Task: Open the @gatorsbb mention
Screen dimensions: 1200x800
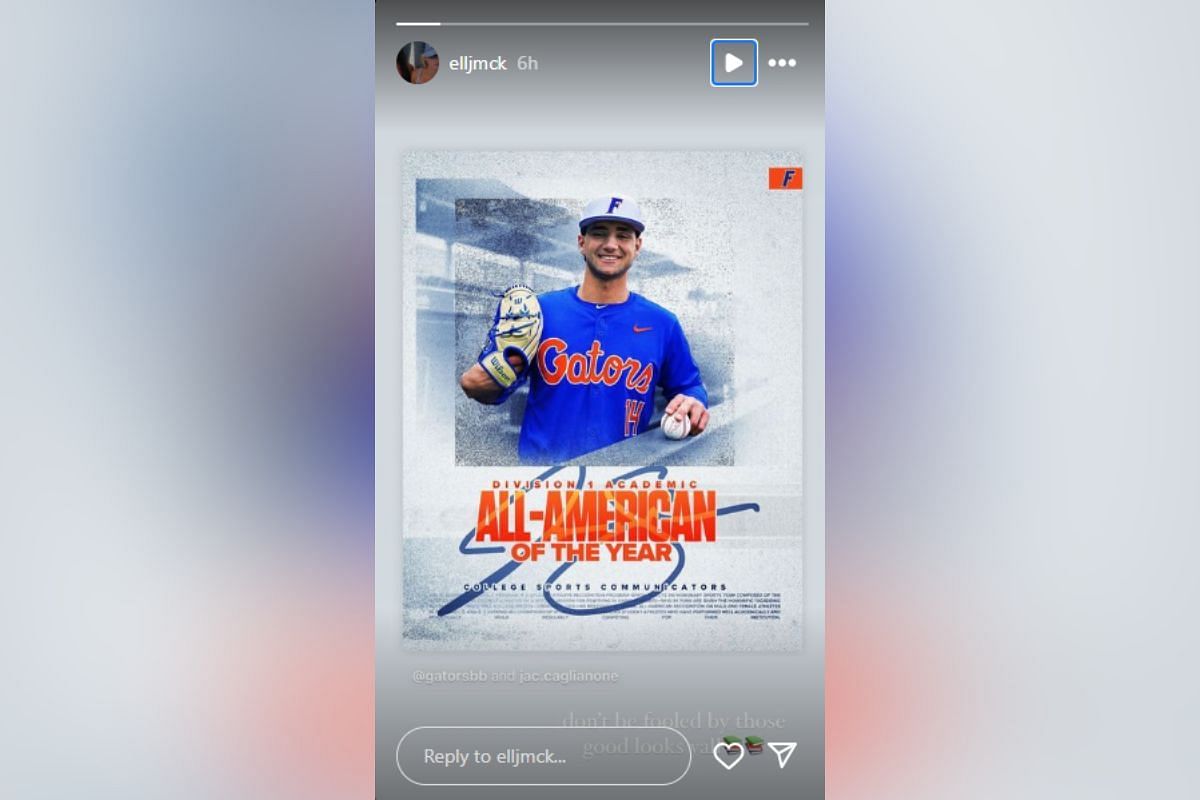Action: [x=450, y=676]
